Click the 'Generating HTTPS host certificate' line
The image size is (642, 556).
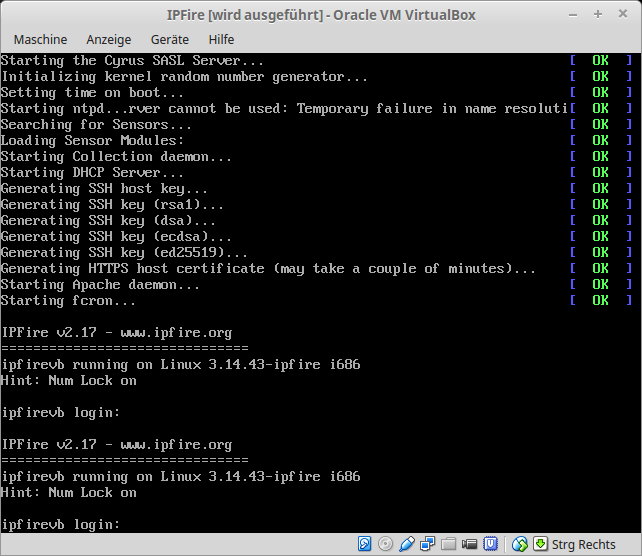269,269
